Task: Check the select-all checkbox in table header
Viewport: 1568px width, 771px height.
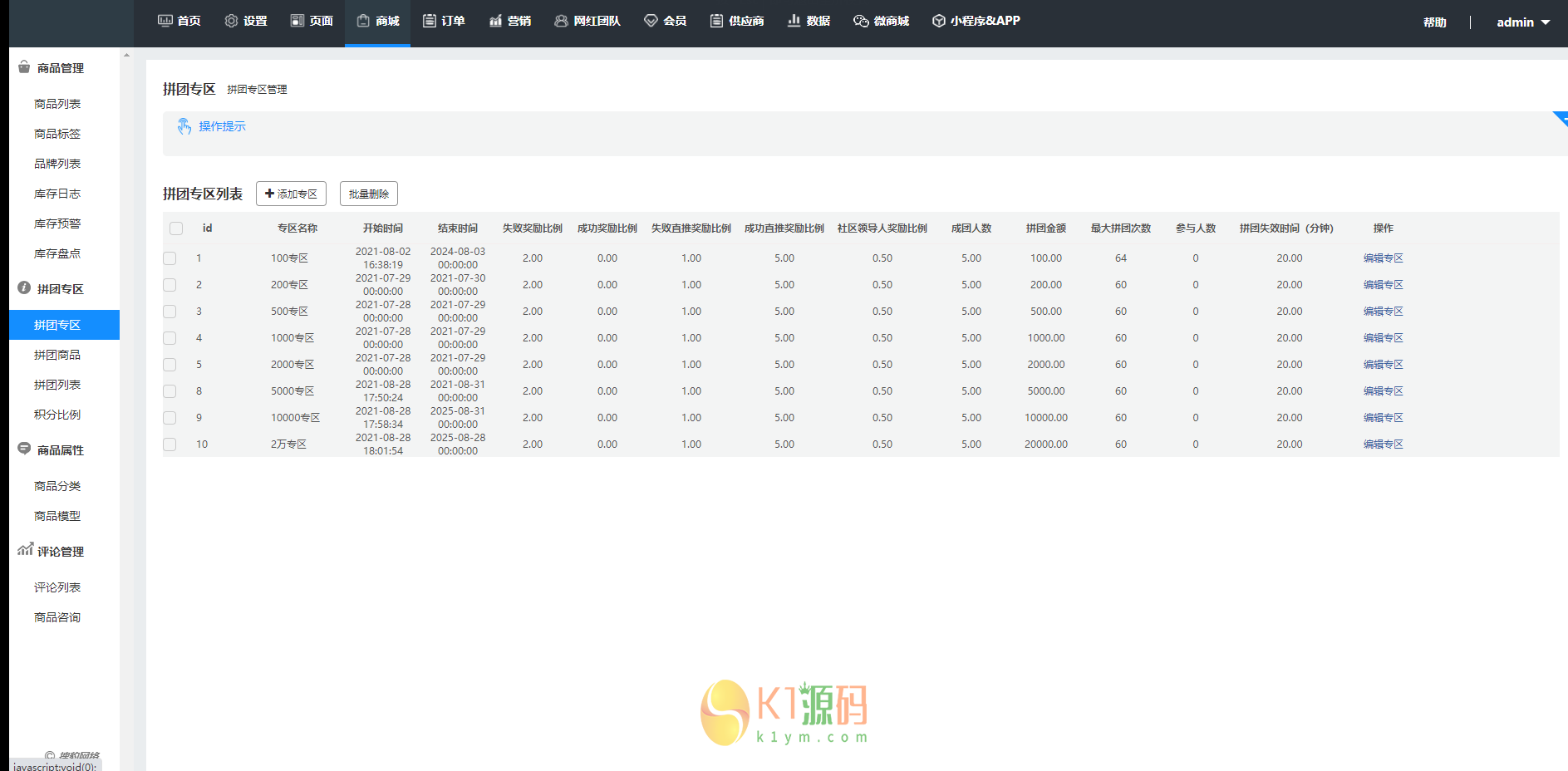Action: point(176,228)
